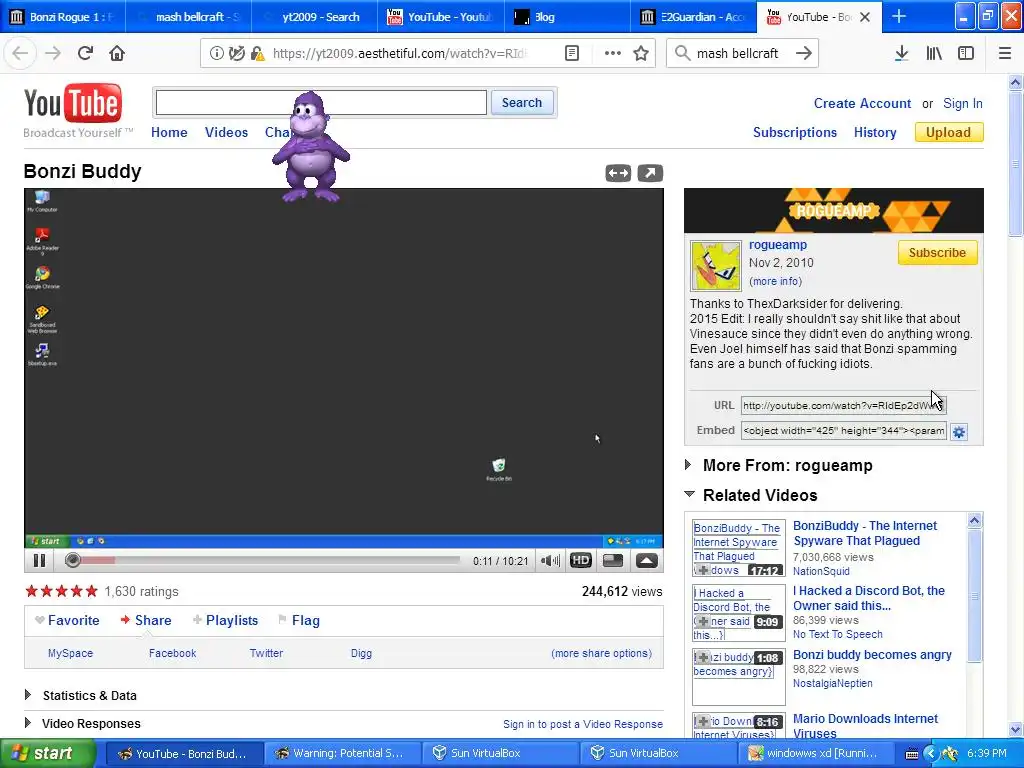This screenshot has height=768, width=1024.
Task: Open rogueamp channel name link
Action: pos(778,245)
